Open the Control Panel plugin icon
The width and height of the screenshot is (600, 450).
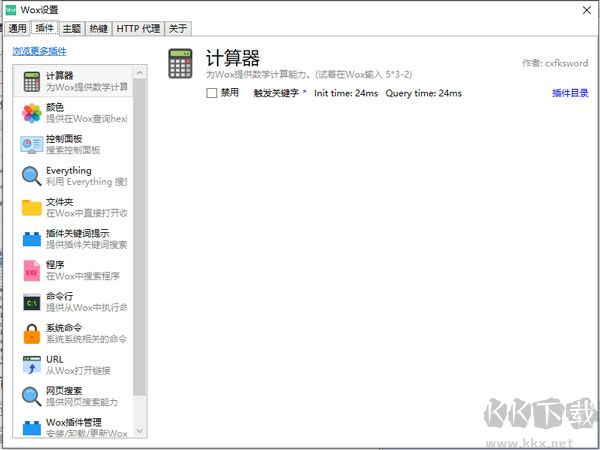click(x=32, y=145)
